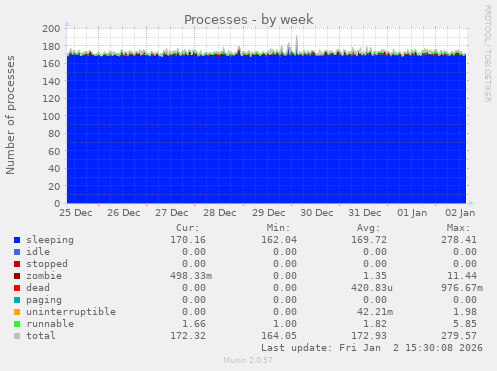Click the gray total legend swatch
The height and width of the screenshot is (371, 497).
click(x=17, y=336)
